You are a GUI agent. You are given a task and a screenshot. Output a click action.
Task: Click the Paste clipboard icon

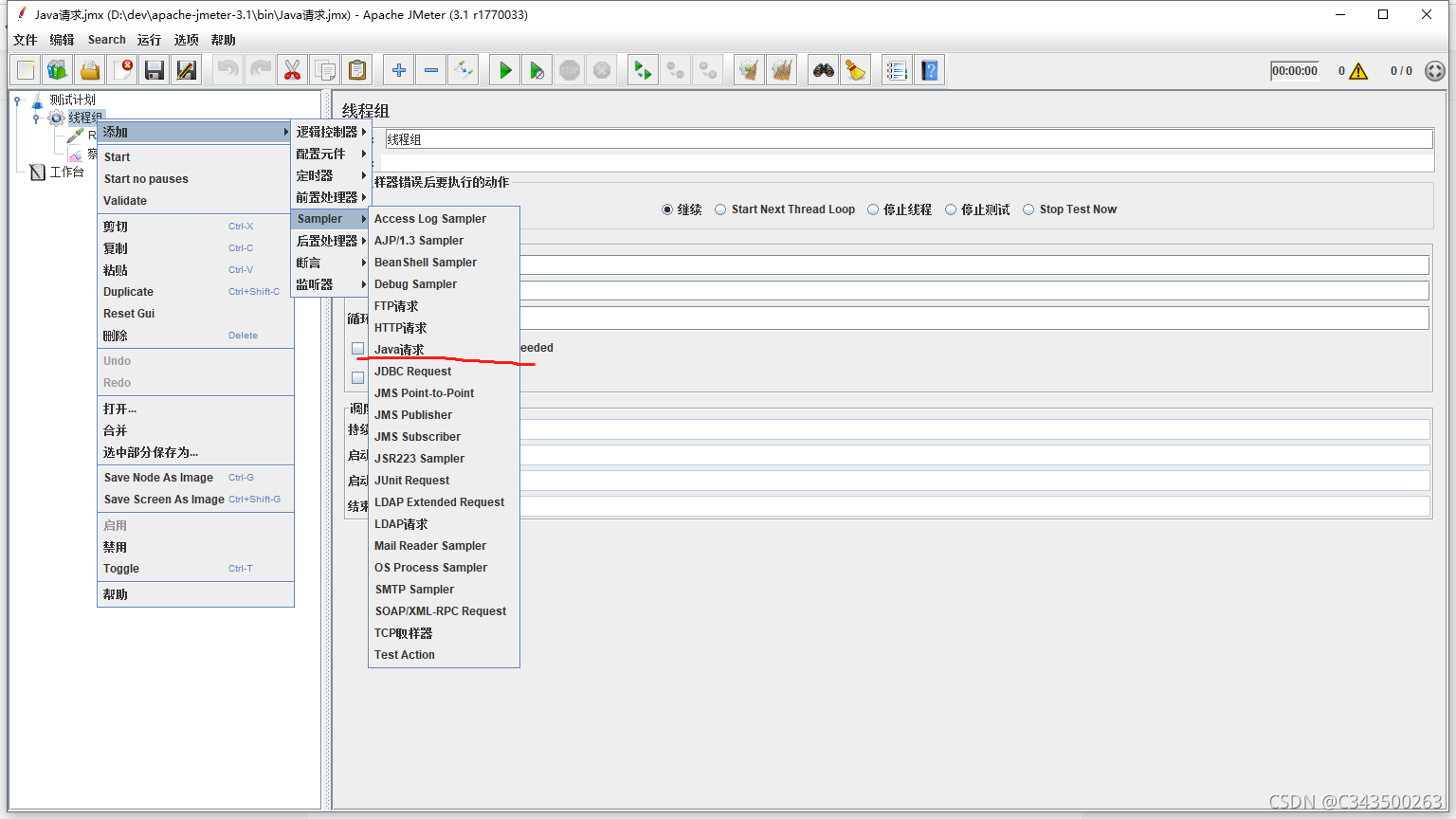[x=357, y=70]
